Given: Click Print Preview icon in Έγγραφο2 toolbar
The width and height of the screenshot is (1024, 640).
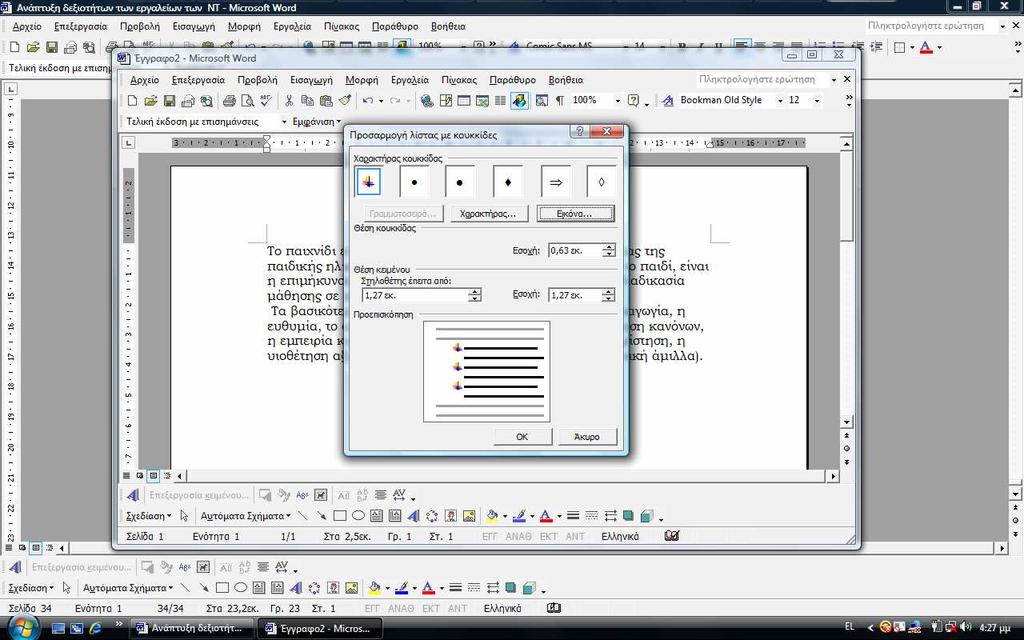Looking at the screenshot, I should (248, 101).
